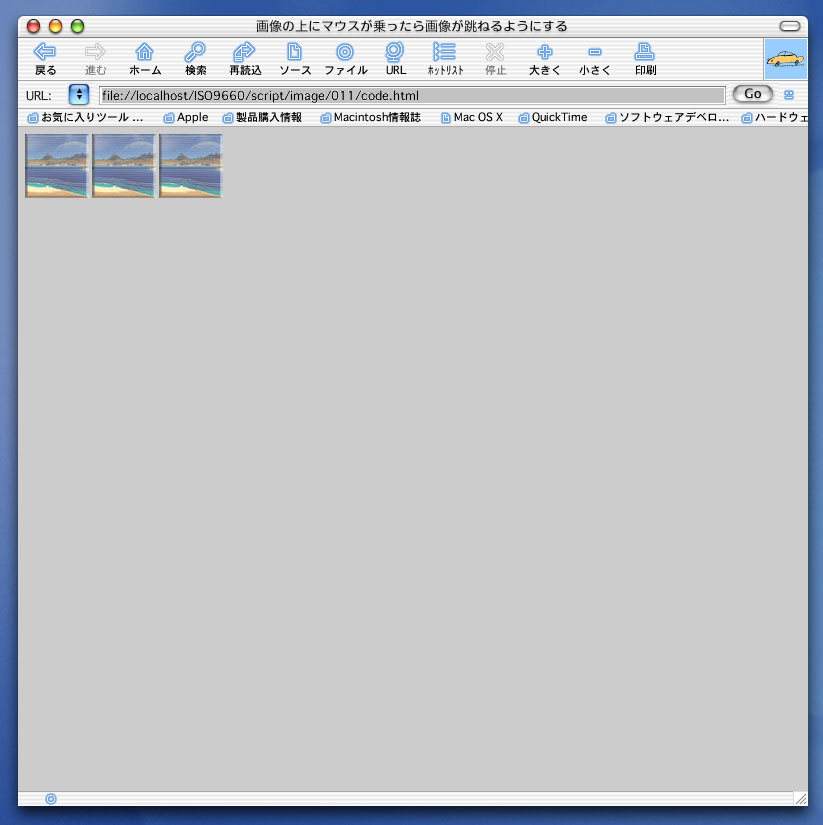Toggle the toolbar with the pill button
823x825 pixels.
(x=789, y=26)
